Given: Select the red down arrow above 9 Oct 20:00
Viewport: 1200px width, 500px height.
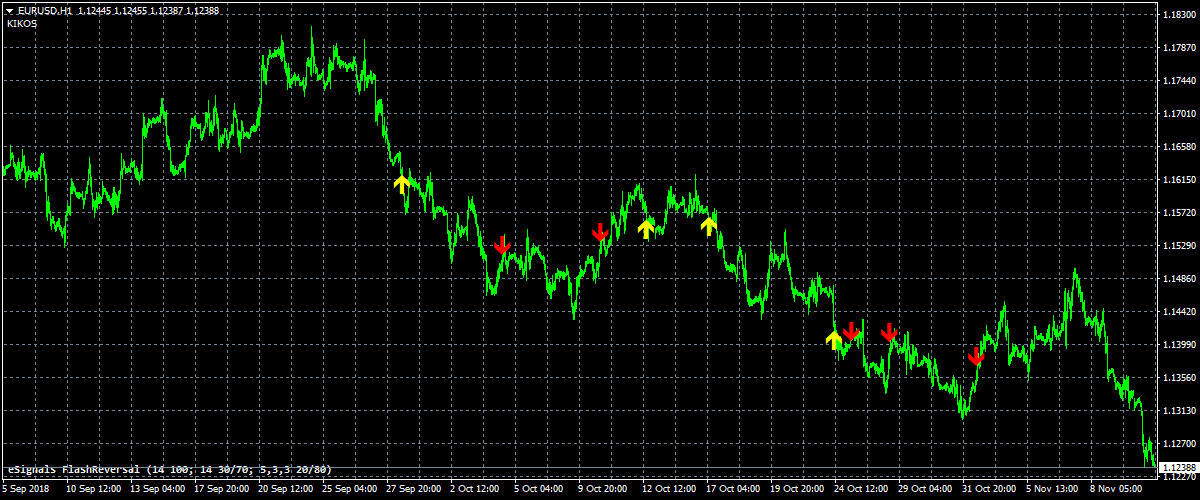Looking at the screenshot, I should (x=600, y=232).
